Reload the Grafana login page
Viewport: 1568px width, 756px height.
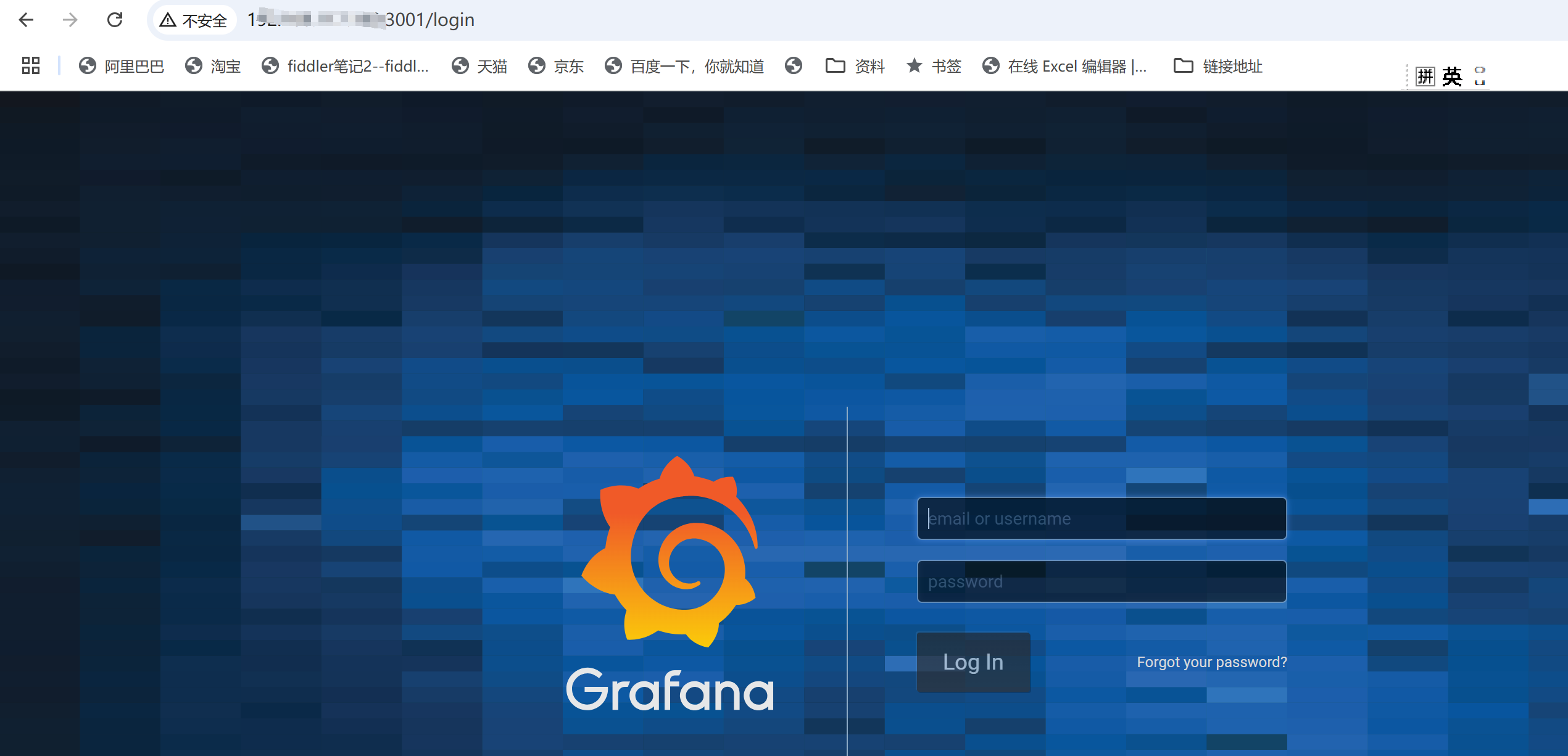(x=115, y=20)
